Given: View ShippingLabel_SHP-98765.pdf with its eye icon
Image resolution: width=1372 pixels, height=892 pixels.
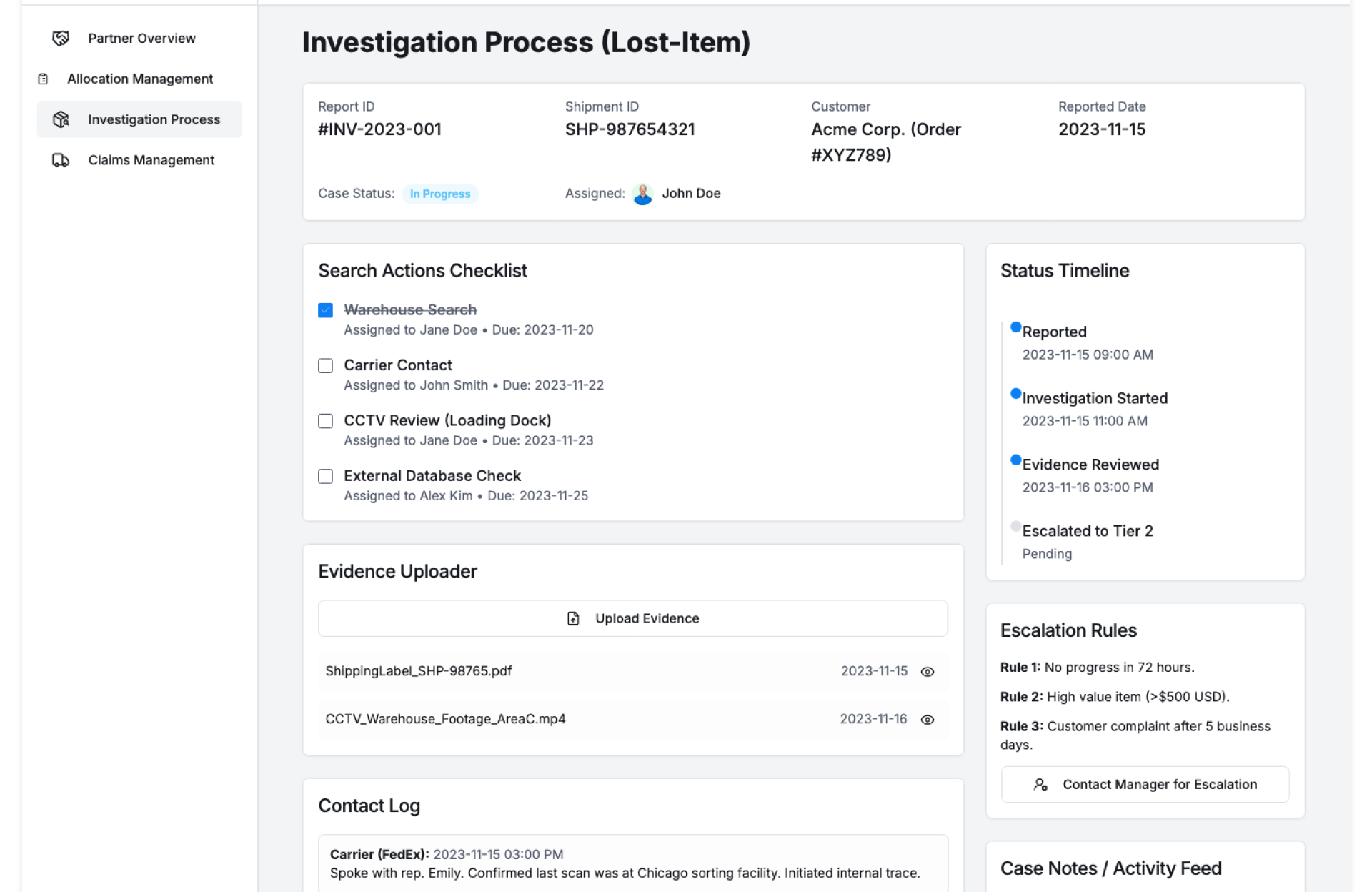Looking at the screenshot, I should click(x=928, y=672).
